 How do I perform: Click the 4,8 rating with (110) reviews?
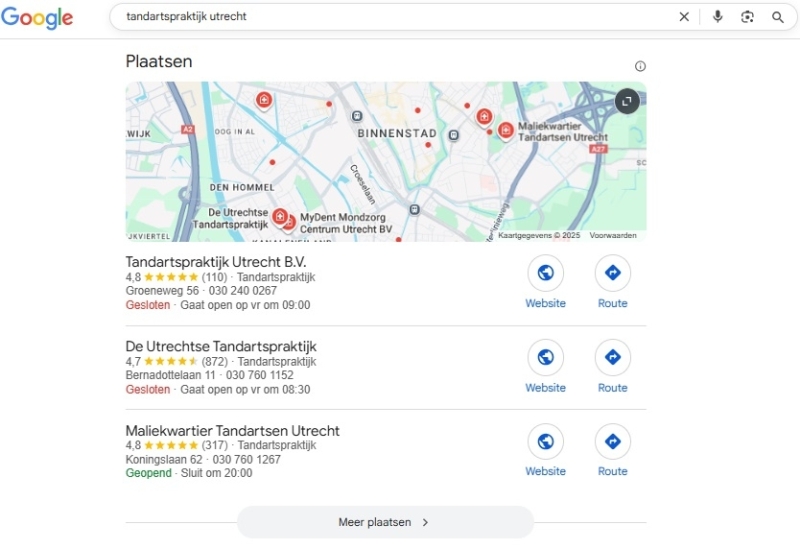176,277
